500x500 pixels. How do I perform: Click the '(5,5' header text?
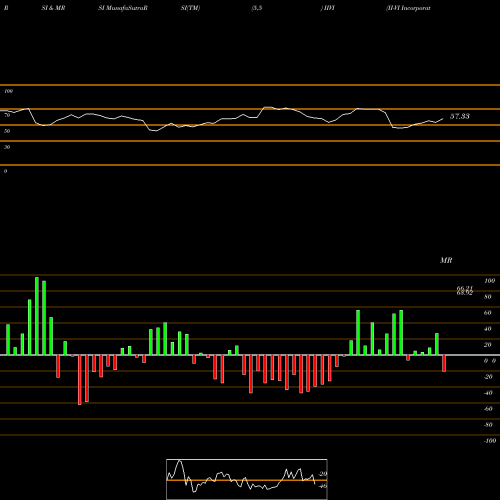coord(257,8)
